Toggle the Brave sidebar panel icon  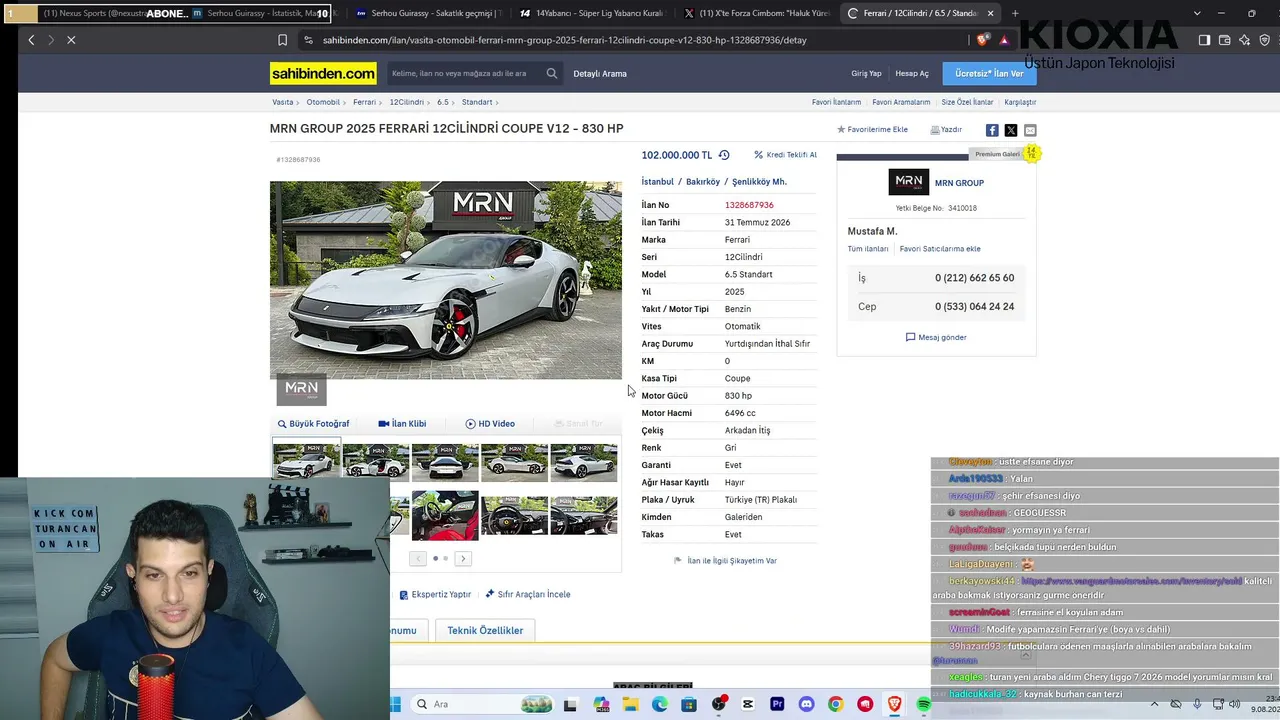click(1204, 40)
